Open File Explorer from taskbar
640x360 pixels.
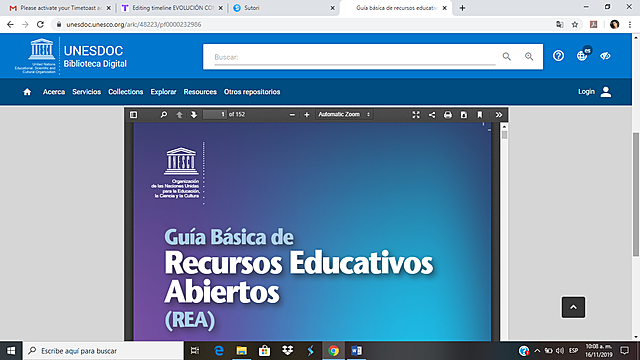click(242, 351)
